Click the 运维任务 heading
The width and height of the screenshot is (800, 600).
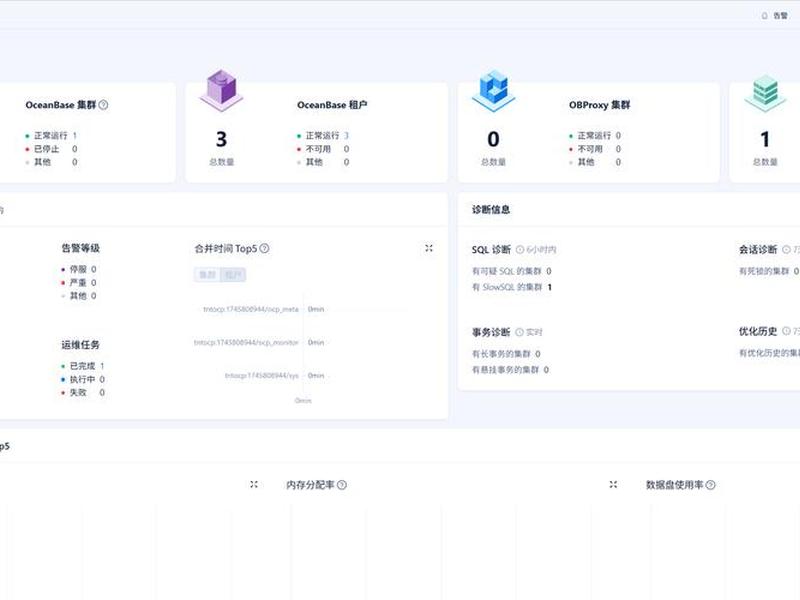point(81,345)
